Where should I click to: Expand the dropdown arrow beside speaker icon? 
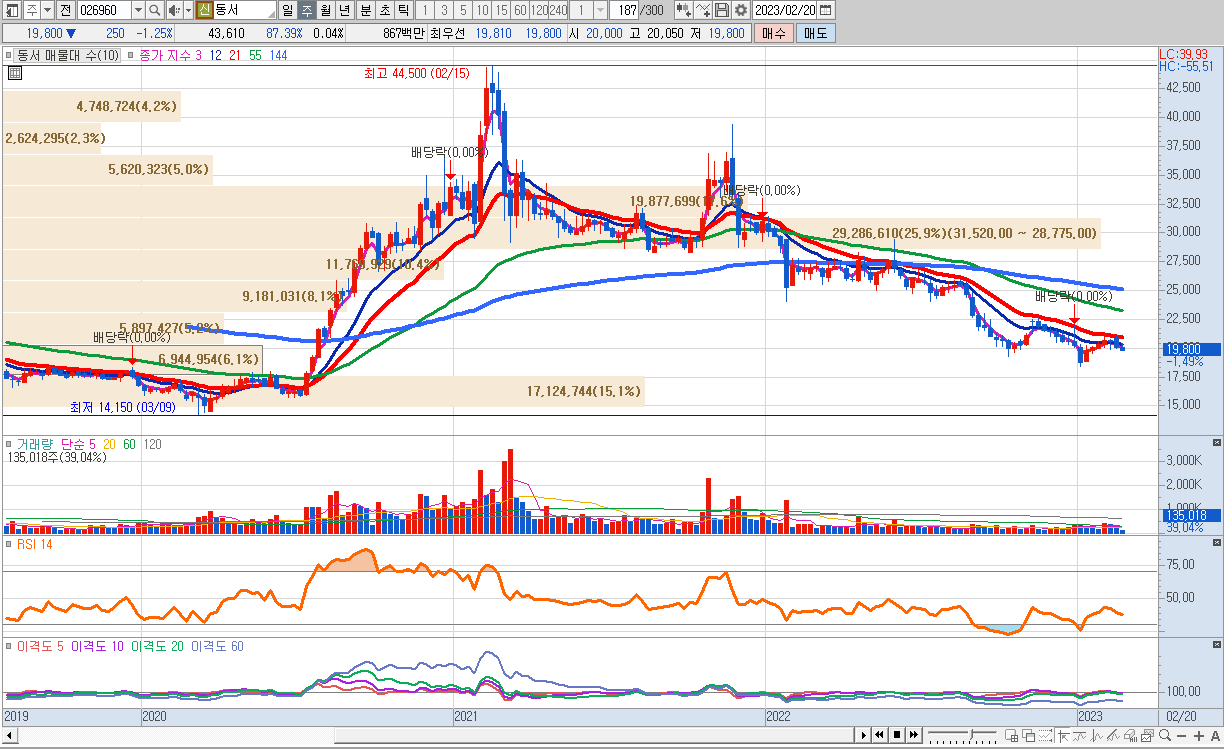187,10
